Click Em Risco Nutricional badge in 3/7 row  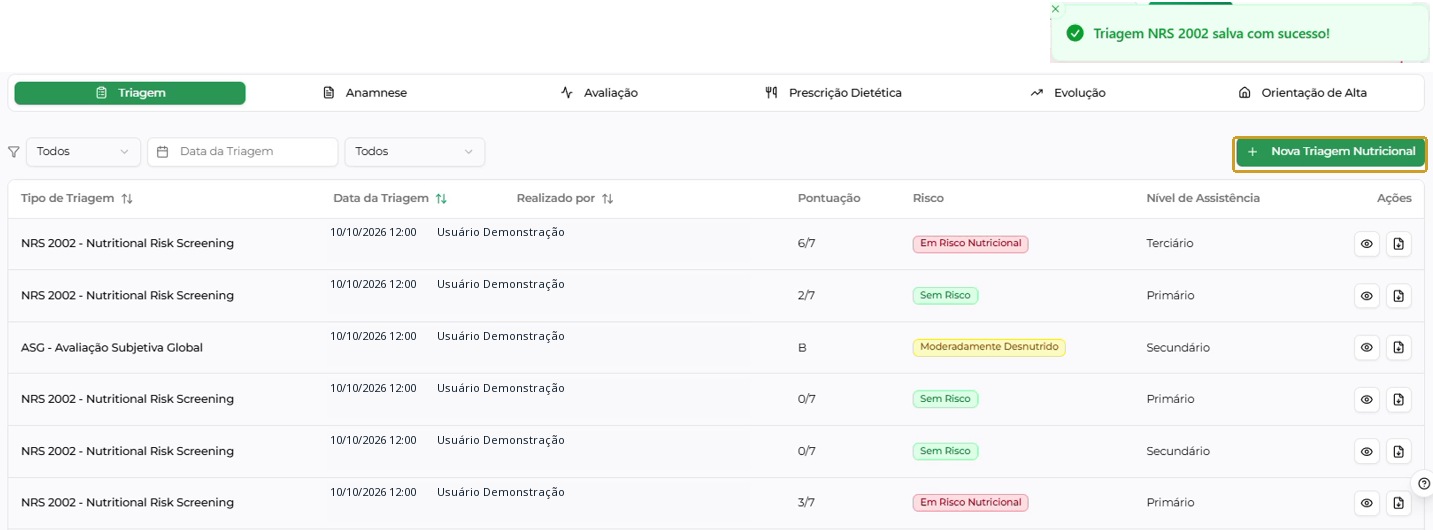tap(970, 503)
